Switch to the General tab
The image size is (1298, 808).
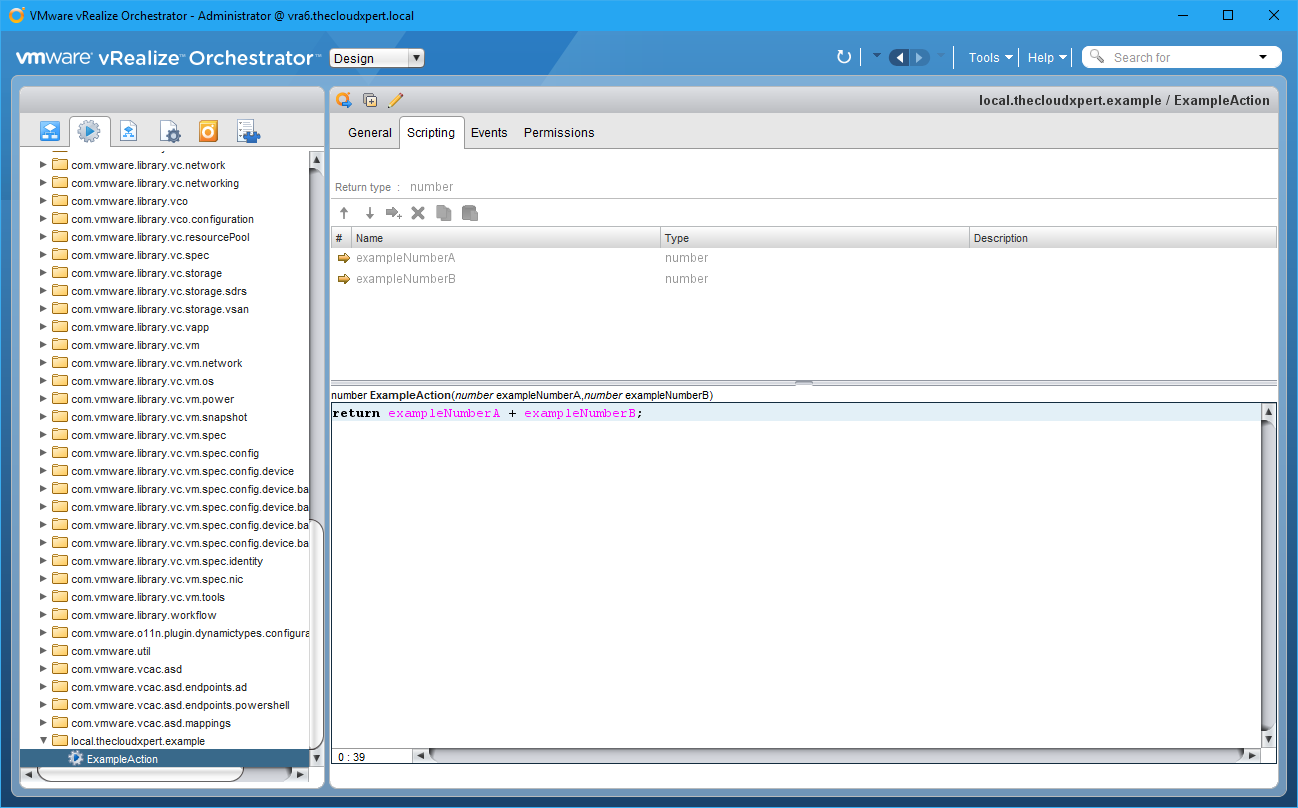coord(369,132)
